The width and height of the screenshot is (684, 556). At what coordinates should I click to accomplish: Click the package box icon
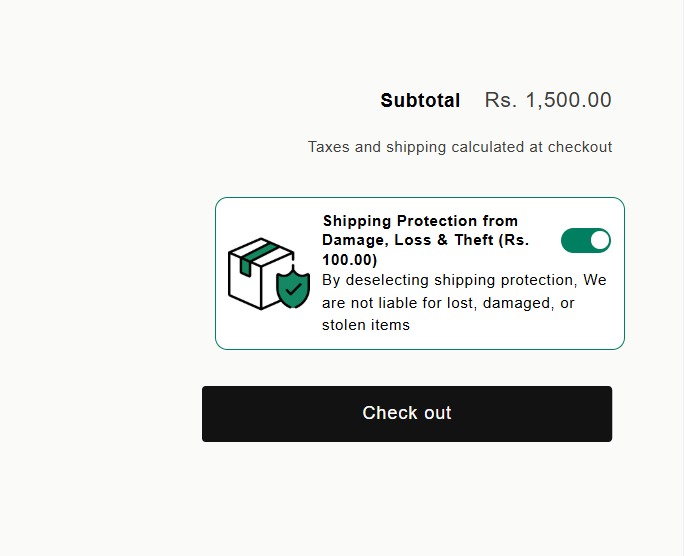pyautogui.click(x=258, y=273)
